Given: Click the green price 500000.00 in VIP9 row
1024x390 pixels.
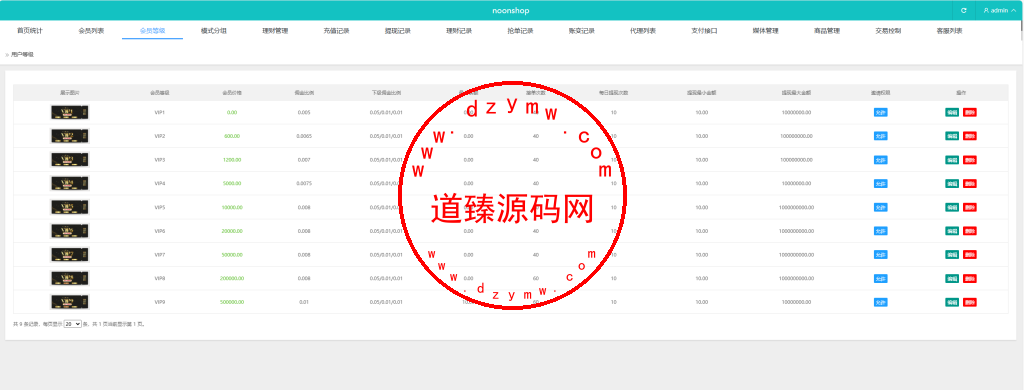Looking at the screenshot, I should [232, 302].
